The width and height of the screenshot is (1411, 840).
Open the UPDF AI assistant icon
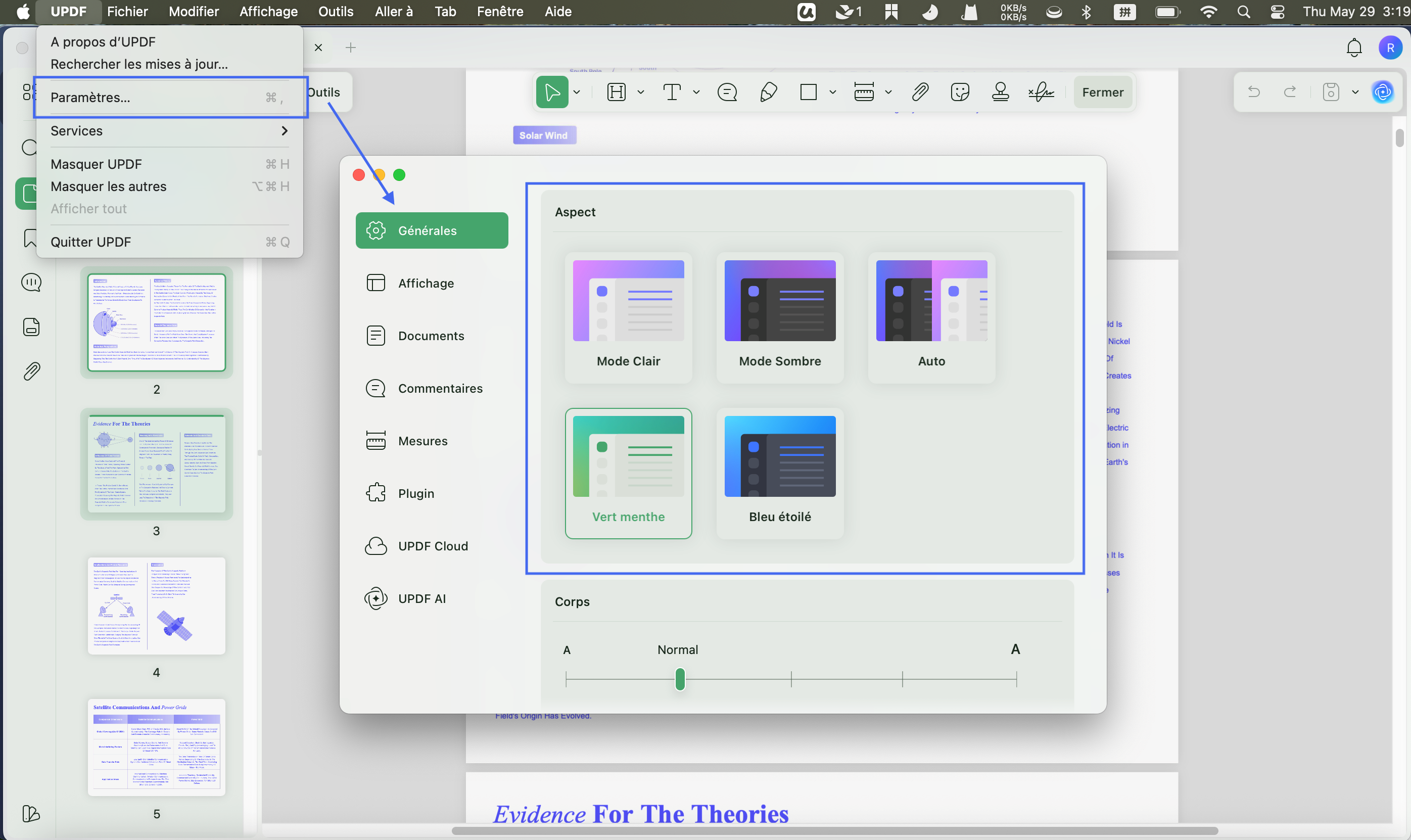[1383, 92]
